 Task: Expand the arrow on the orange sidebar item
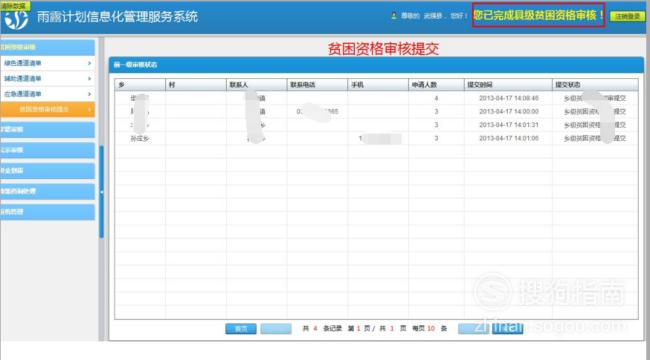(89, 109)
